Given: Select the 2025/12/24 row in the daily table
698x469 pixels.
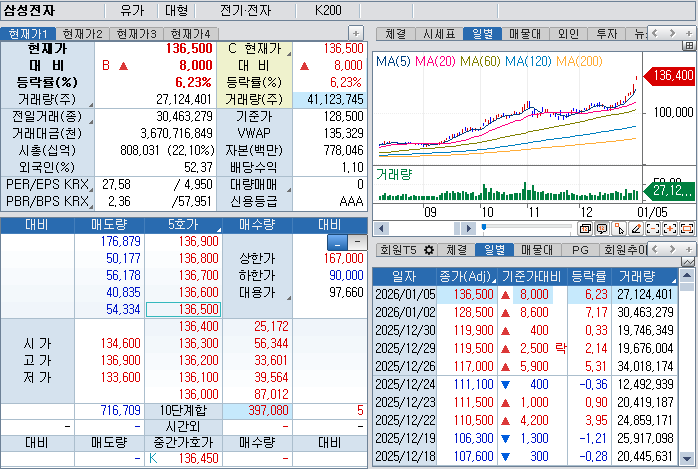Looking at the screenshot, I should (x=525, y=384).
